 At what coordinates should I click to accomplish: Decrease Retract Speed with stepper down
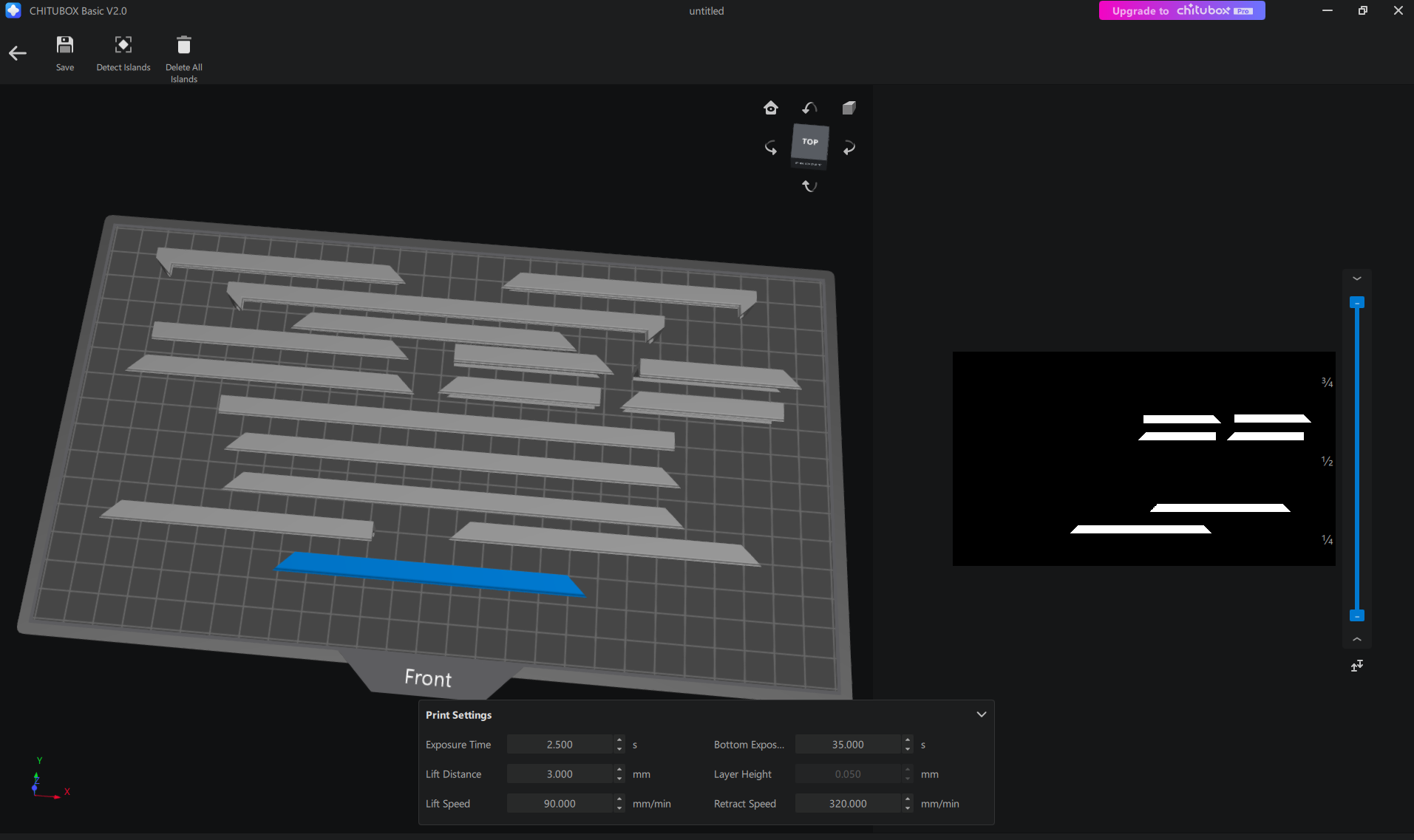(908, 808)
